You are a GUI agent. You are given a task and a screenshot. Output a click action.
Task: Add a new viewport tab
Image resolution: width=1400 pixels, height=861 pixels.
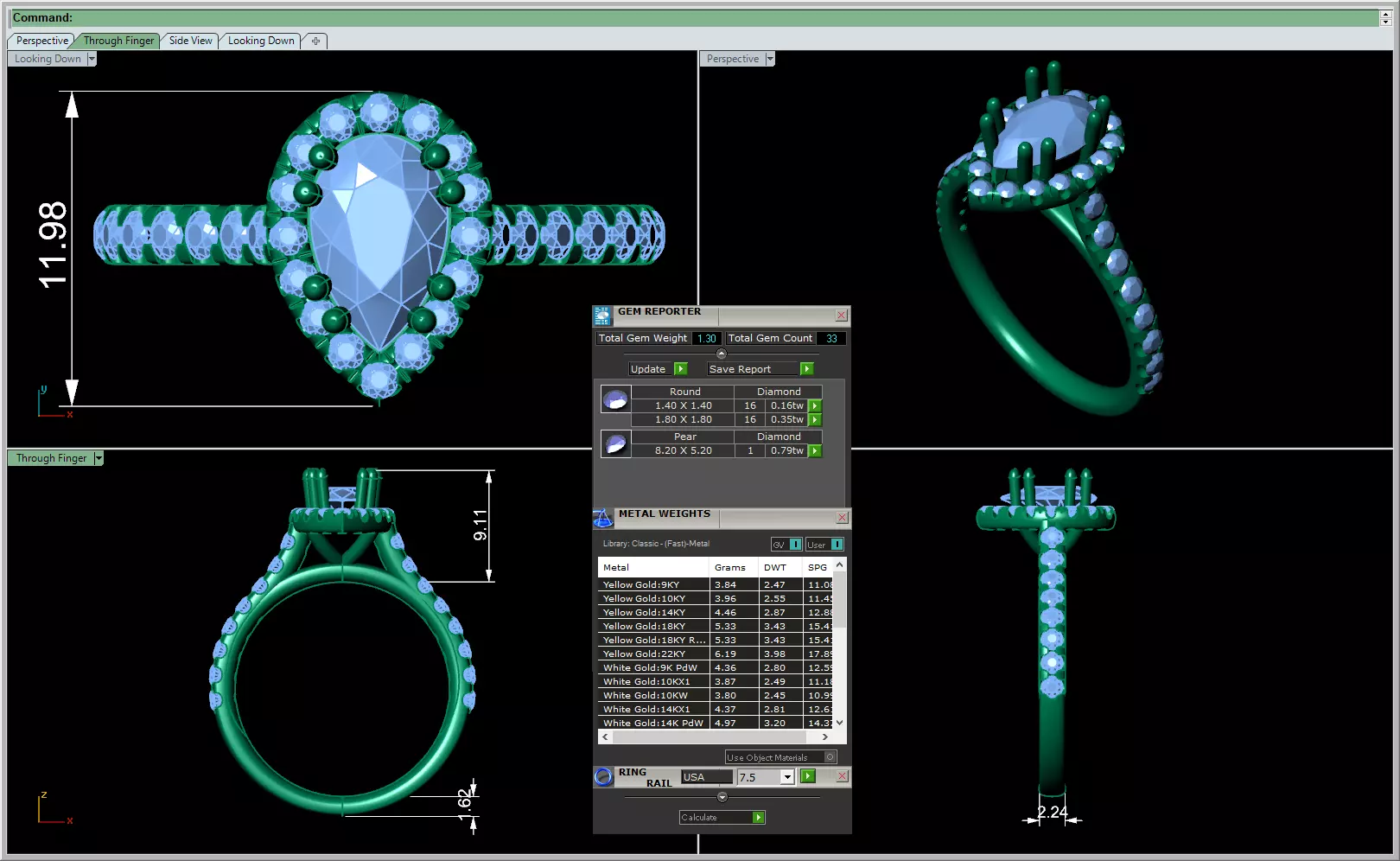tap(315, 41)
